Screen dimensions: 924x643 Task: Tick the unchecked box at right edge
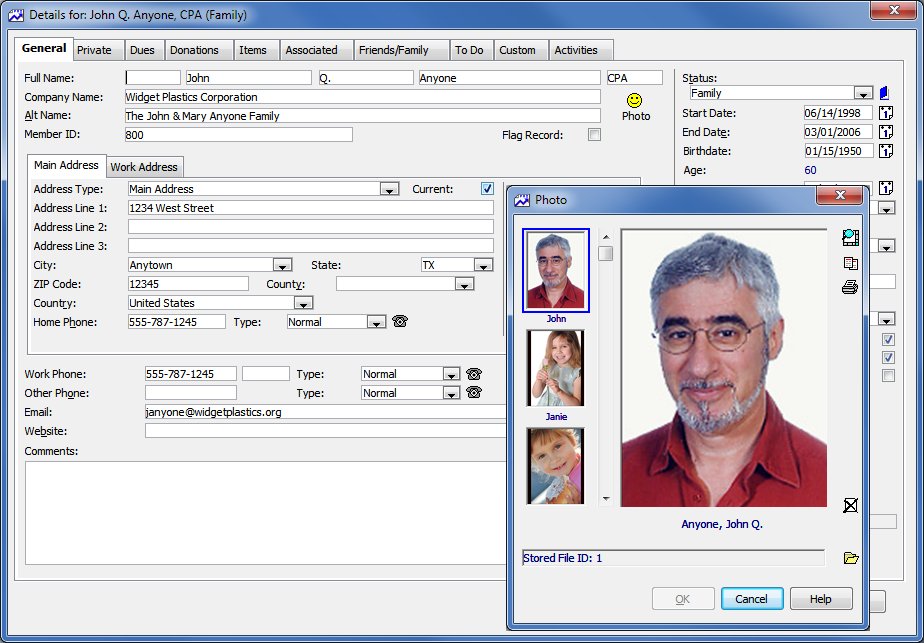[x=888, y=375]
